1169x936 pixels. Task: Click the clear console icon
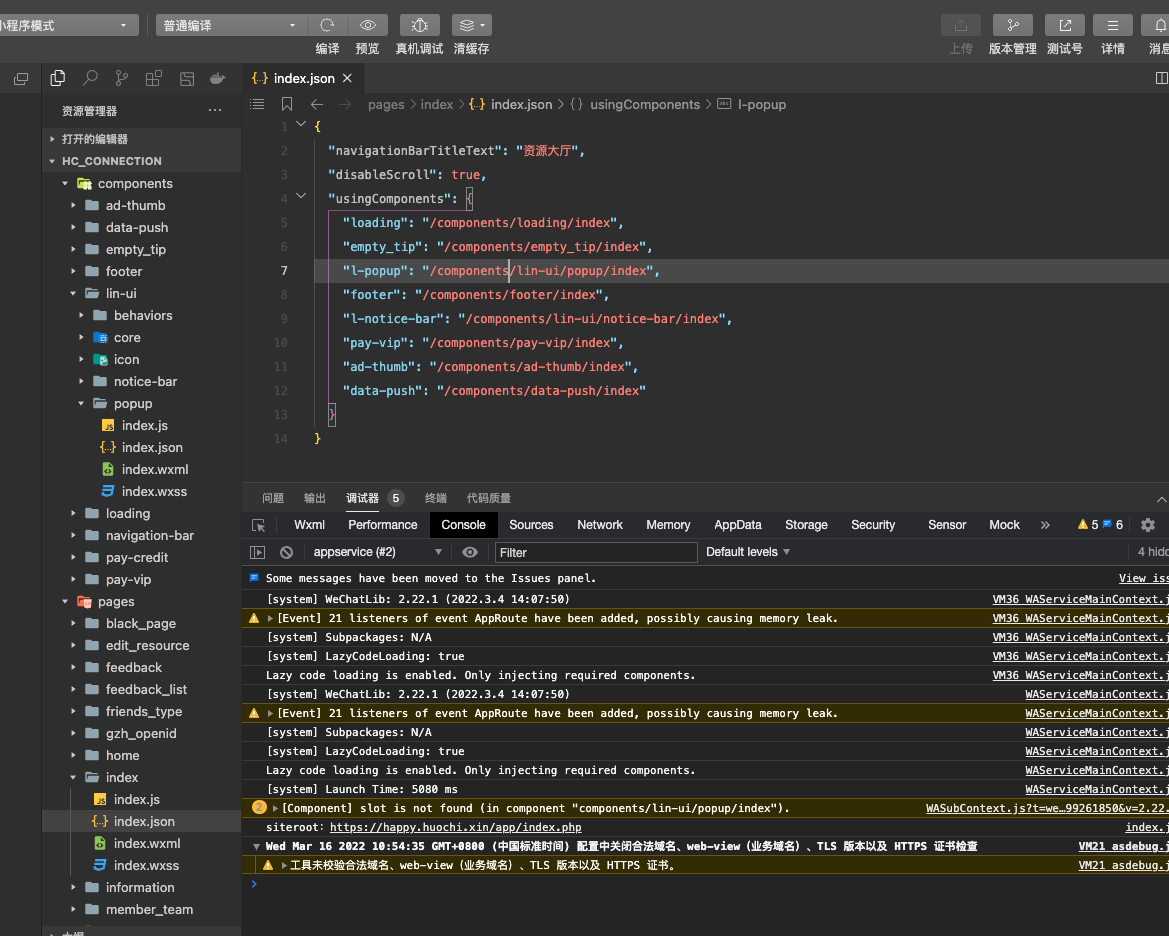click(x=286, y=553)
